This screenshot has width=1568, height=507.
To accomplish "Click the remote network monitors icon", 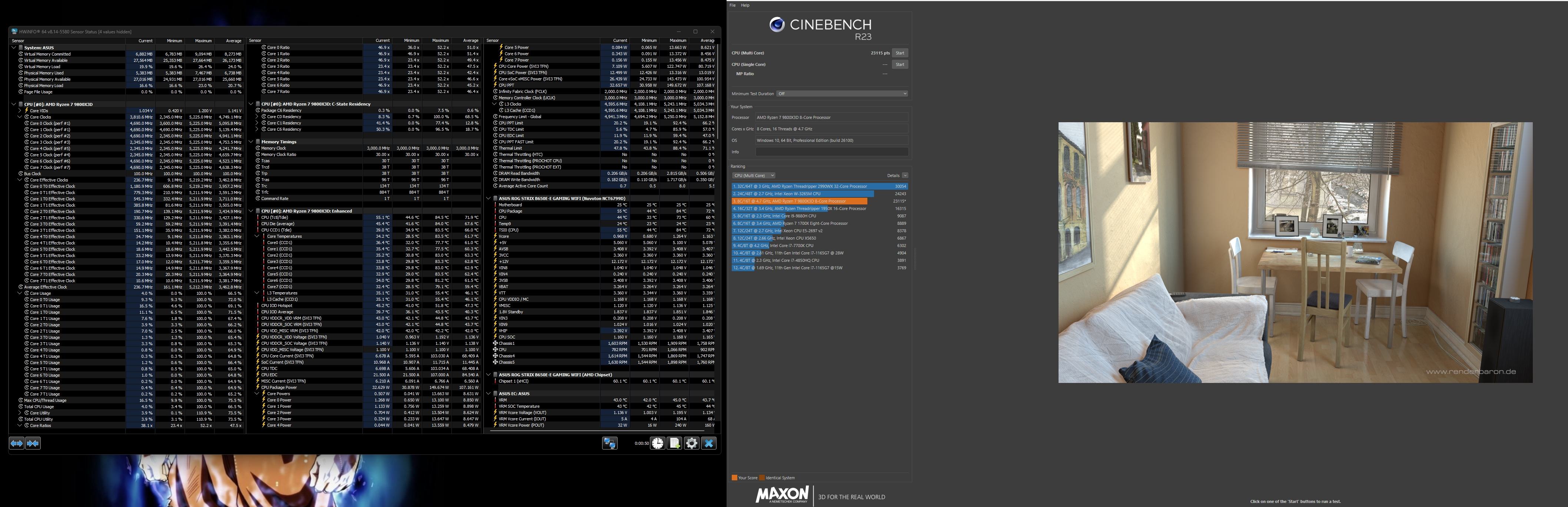I will pyautogui.click(x=609, y=444).
